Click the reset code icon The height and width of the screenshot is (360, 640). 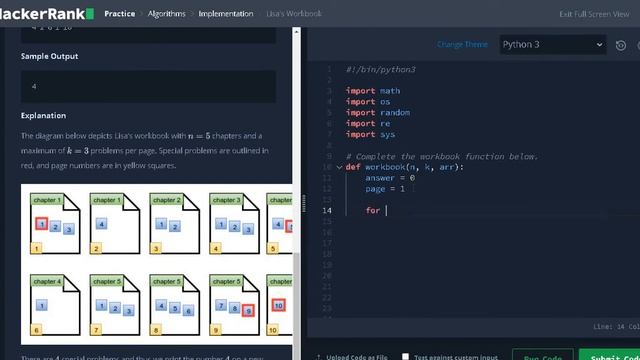[x=621, y=45]
